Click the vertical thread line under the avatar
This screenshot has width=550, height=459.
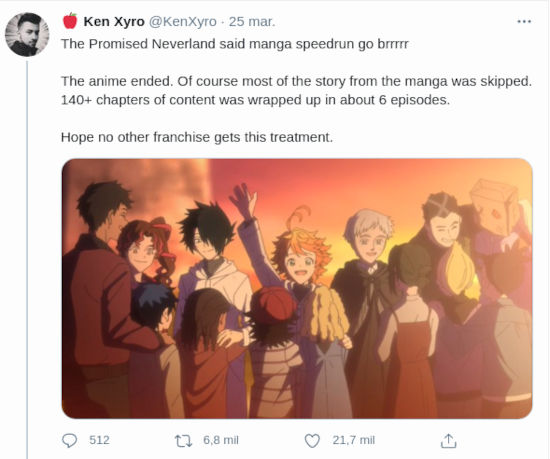pos(27,259)
